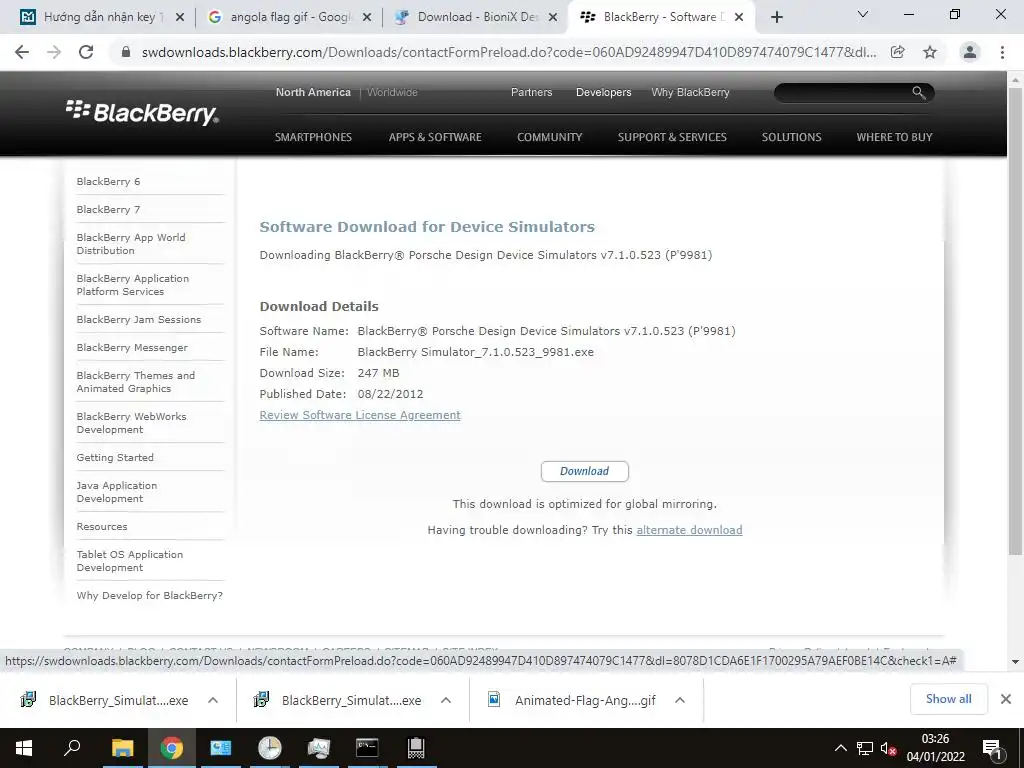Open BlackBerry 7 in the sidebar
The height and width of the screenshot is (768, 1024).
coord(108,210)
